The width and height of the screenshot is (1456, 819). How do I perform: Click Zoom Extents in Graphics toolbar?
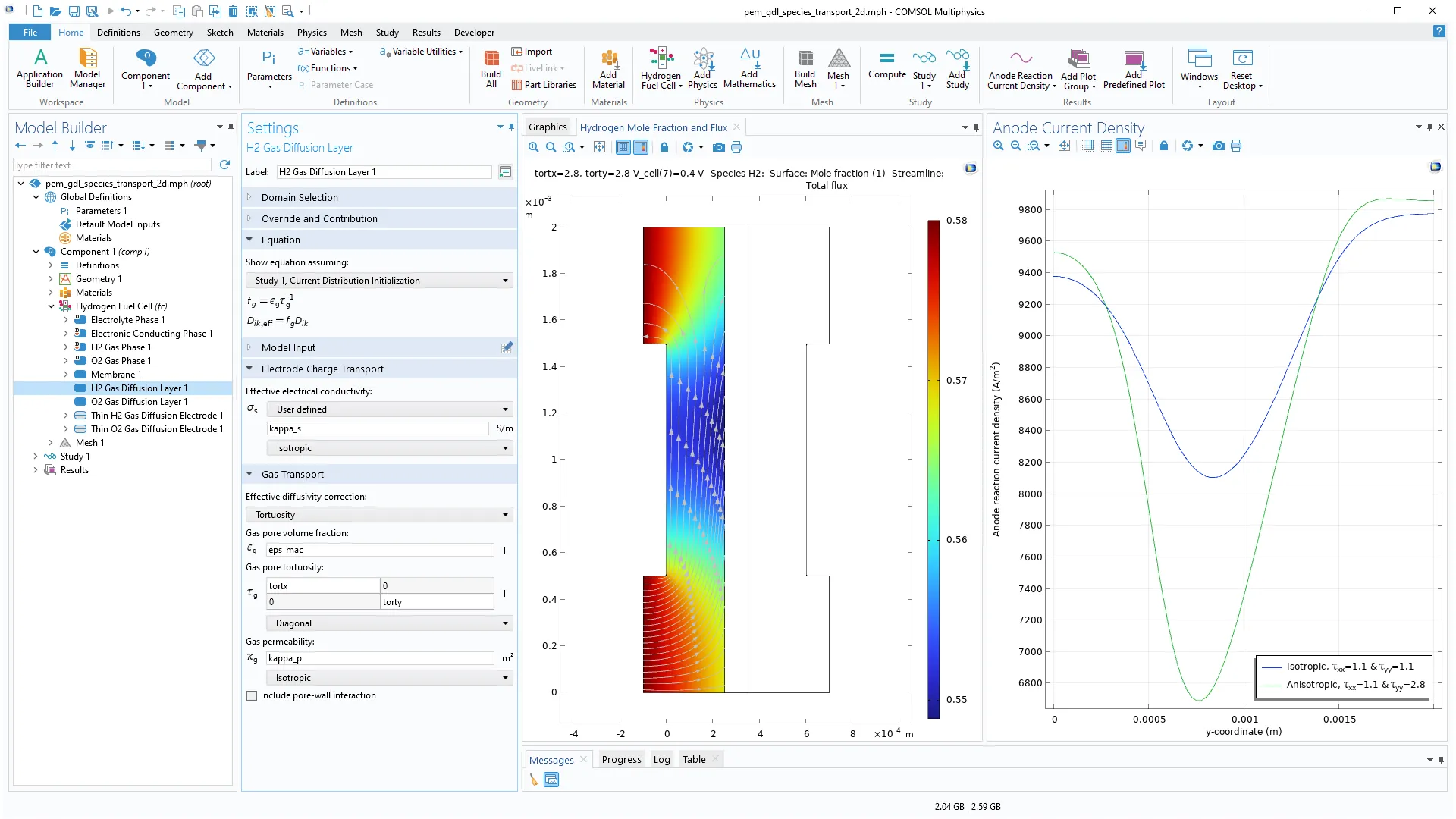(599, 147)
